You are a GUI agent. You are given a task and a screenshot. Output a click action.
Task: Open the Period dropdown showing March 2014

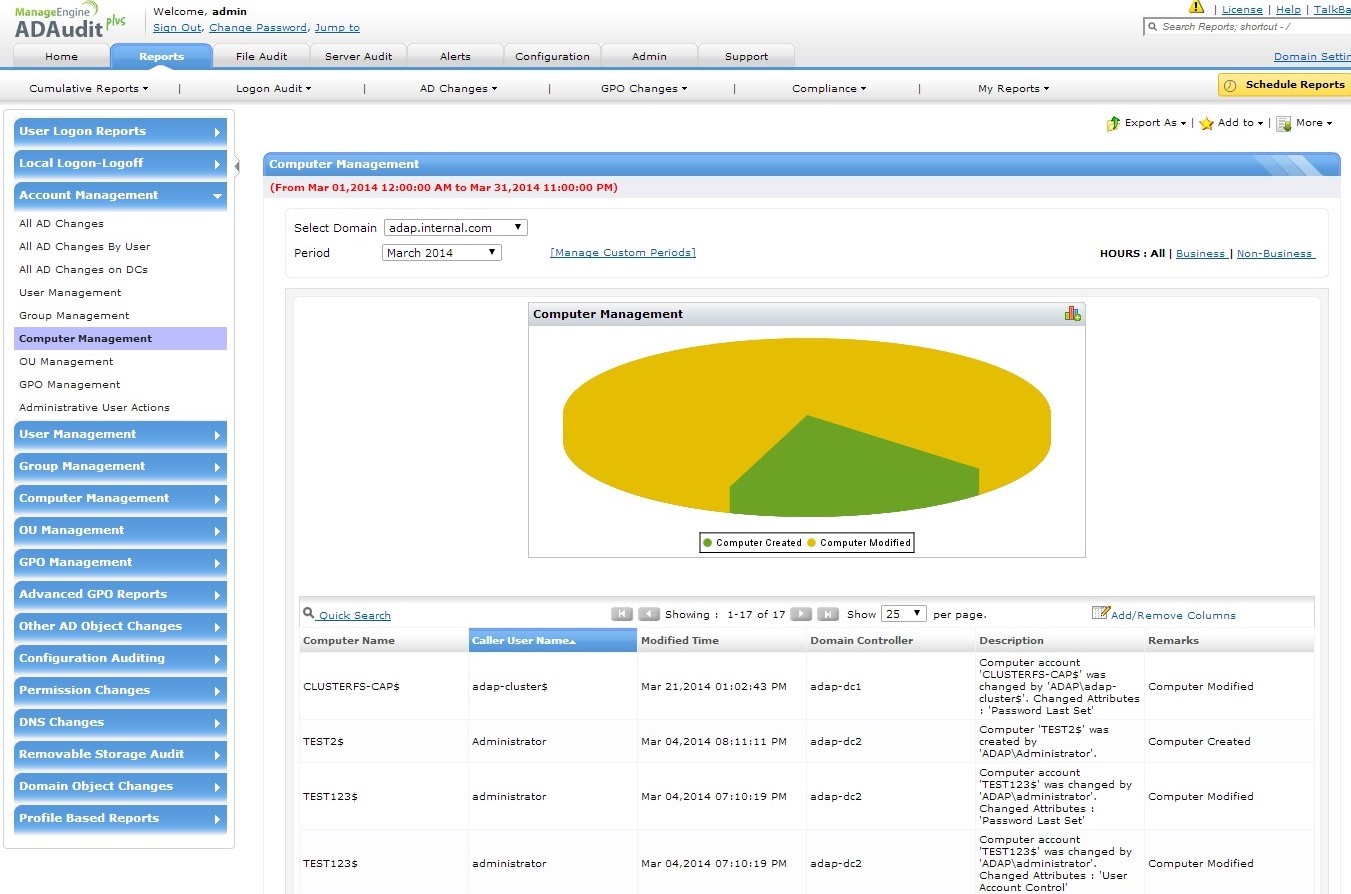442,253
